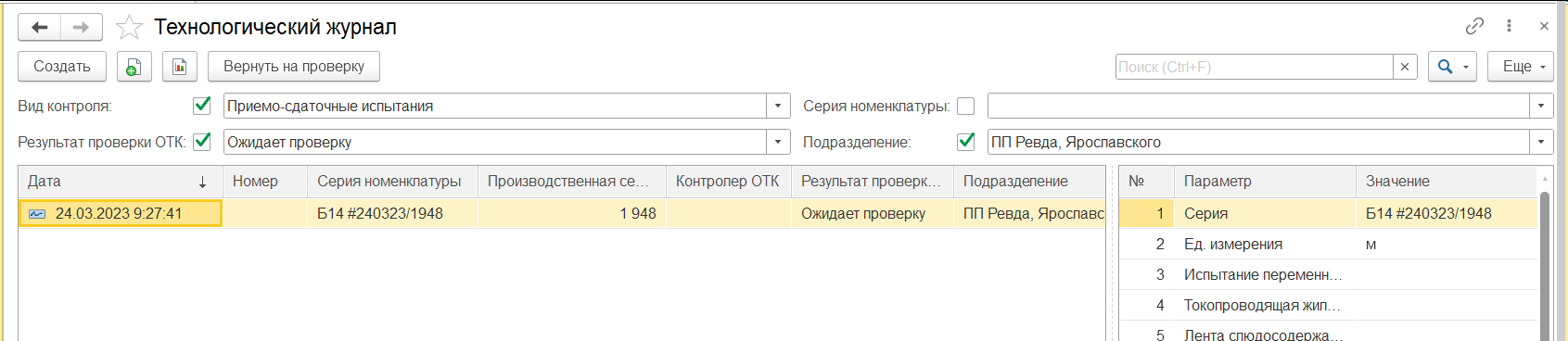
Task: Open the report icon button
Action: point(180,67)
